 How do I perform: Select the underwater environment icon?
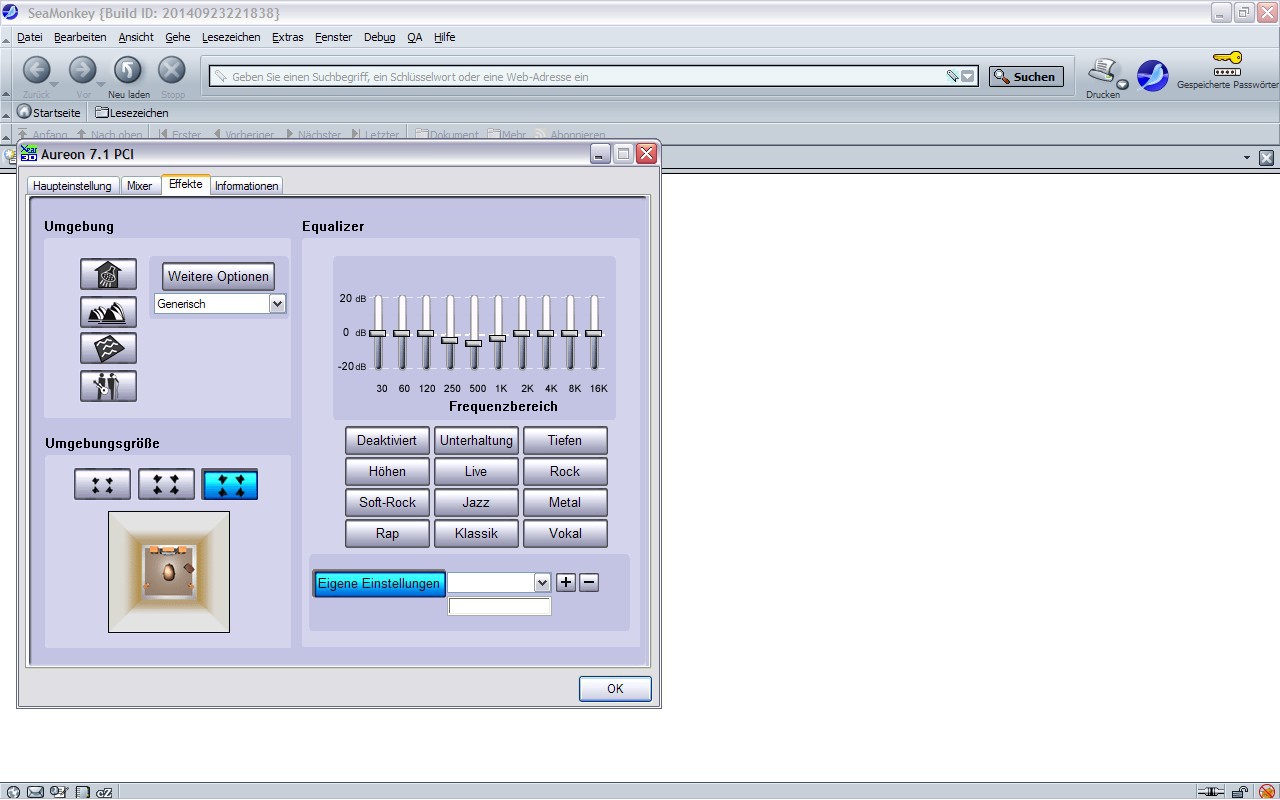tap(108, 348)
